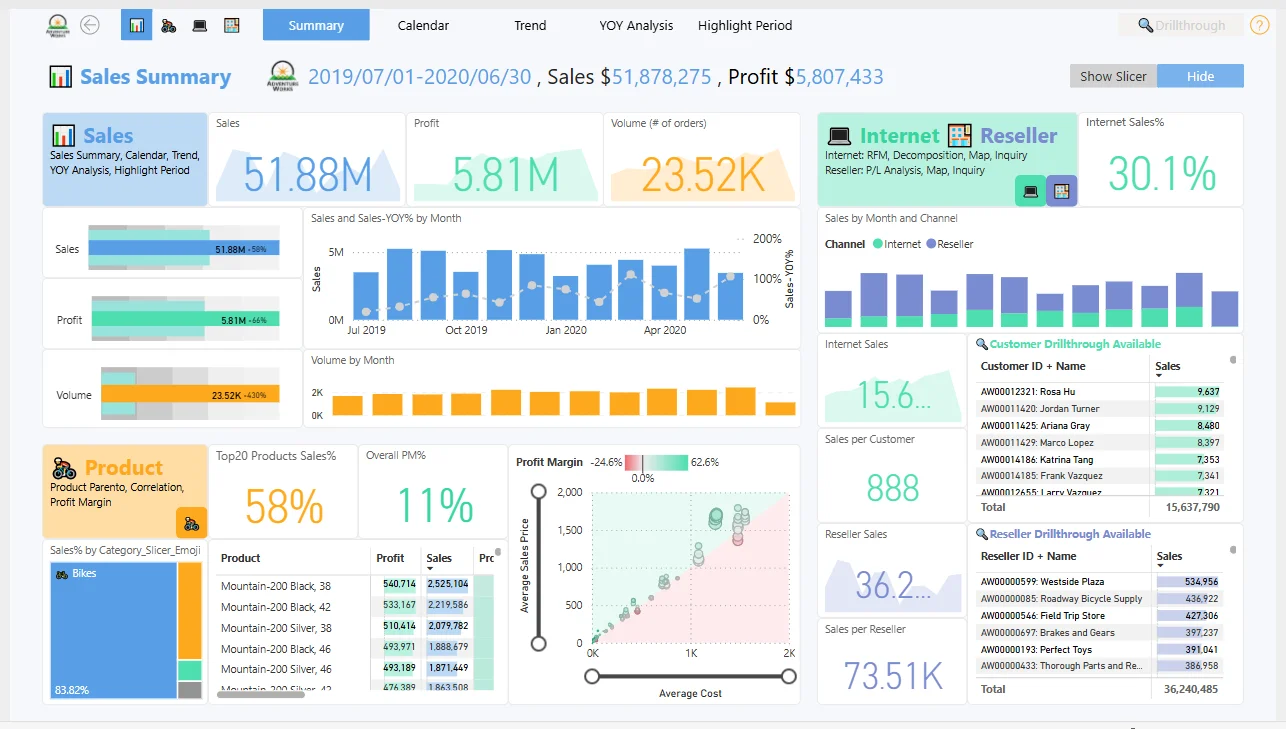Toggle the Show Slicer option
This screenshot has width=1286, height=729.
1113,76
